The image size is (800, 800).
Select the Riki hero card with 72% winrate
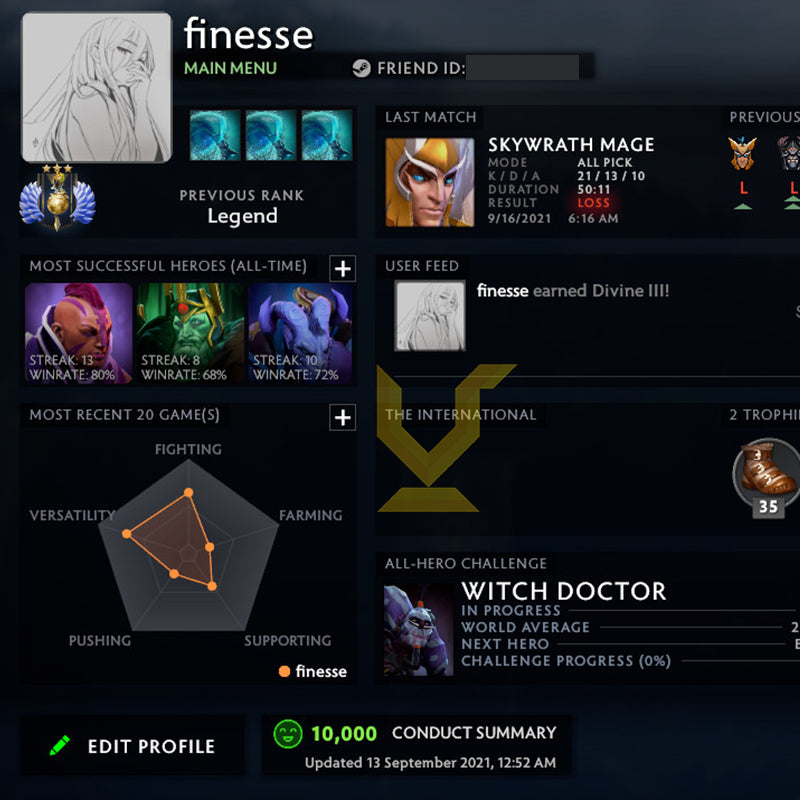coord(300,333)
